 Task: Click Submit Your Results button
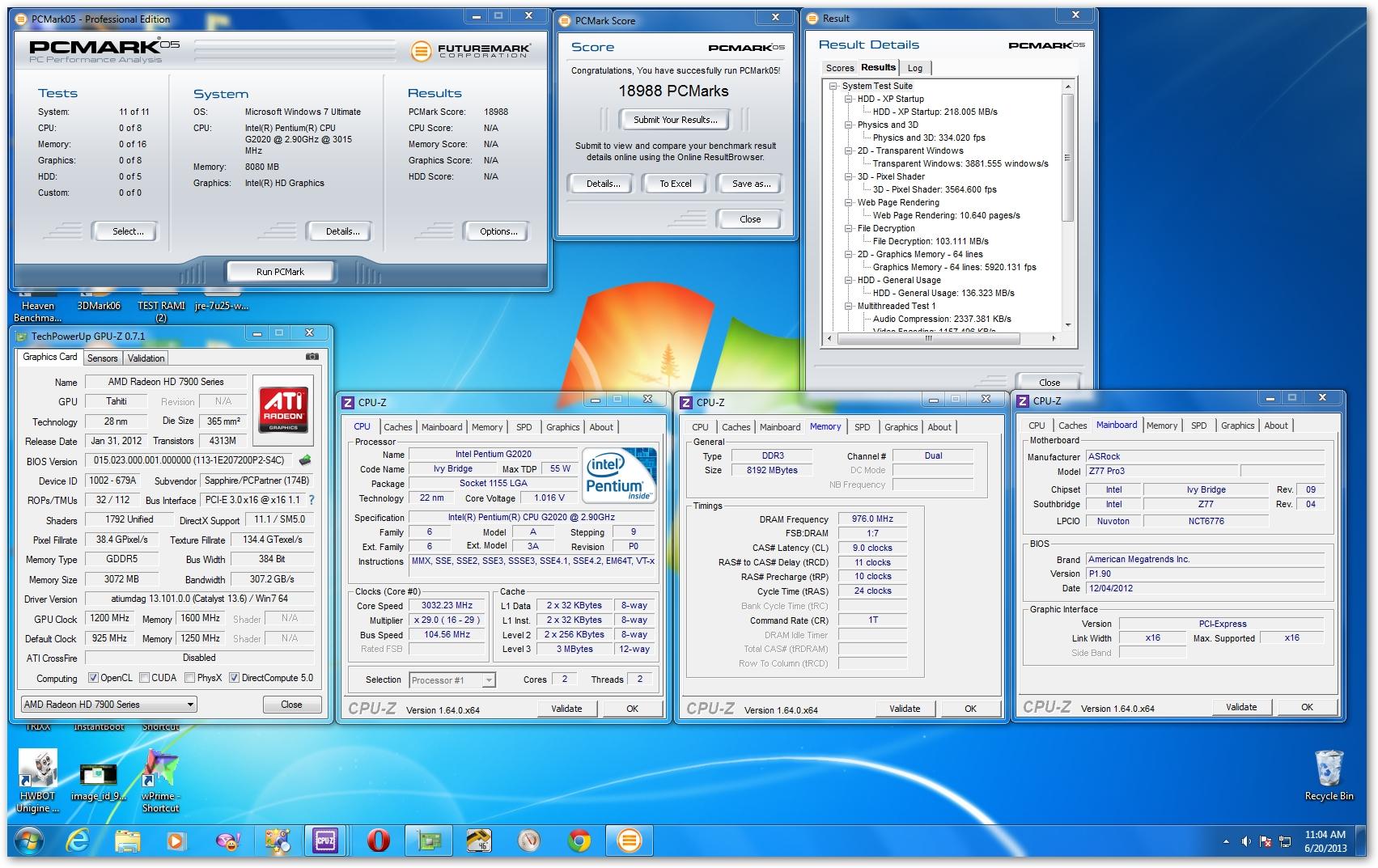[x=675, y=120]
